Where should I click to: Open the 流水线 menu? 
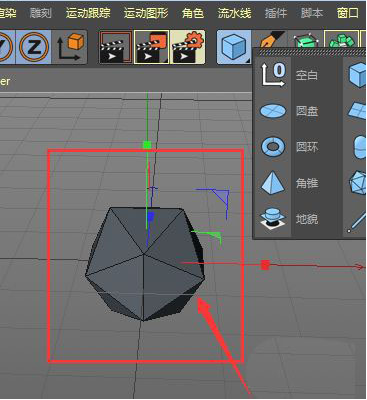pos(234,13)
